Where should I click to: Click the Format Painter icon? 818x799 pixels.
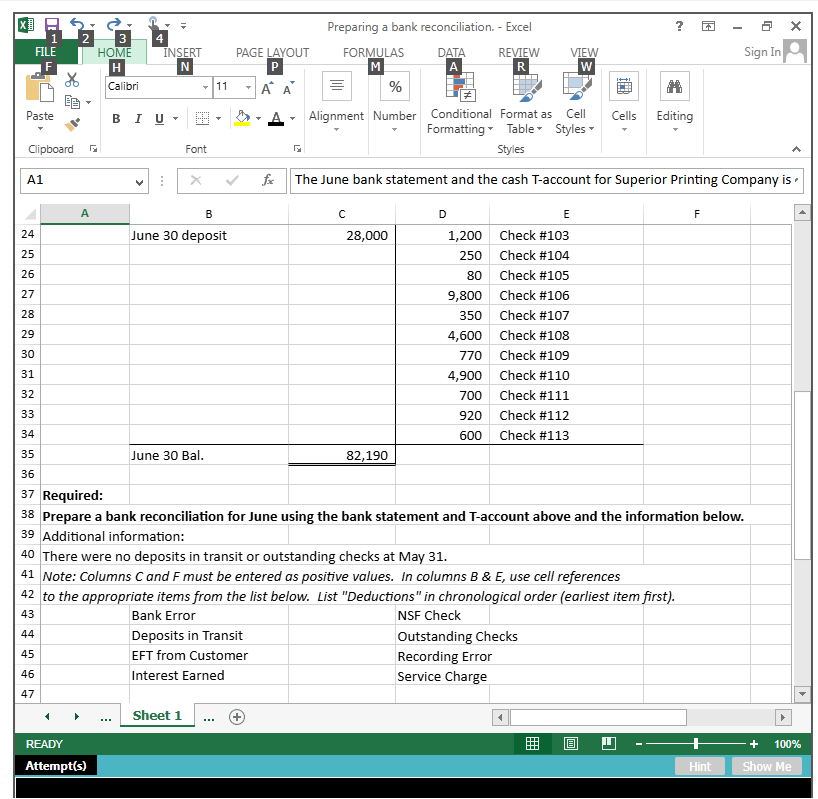coord(71,124)
